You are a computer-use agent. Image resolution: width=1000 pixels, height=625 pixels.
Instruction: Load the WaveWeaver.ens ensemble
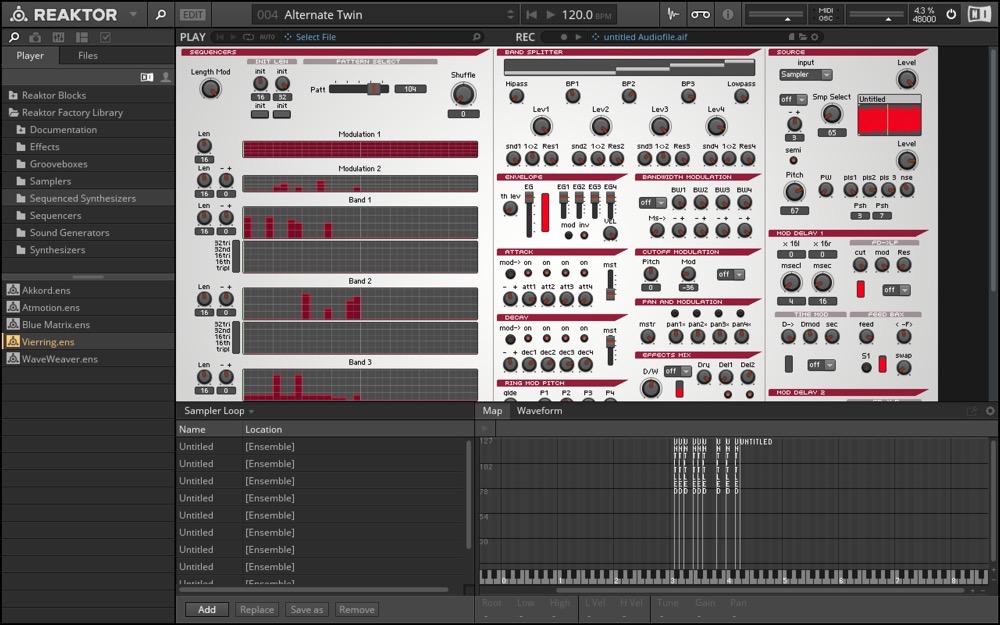point(60,359)
